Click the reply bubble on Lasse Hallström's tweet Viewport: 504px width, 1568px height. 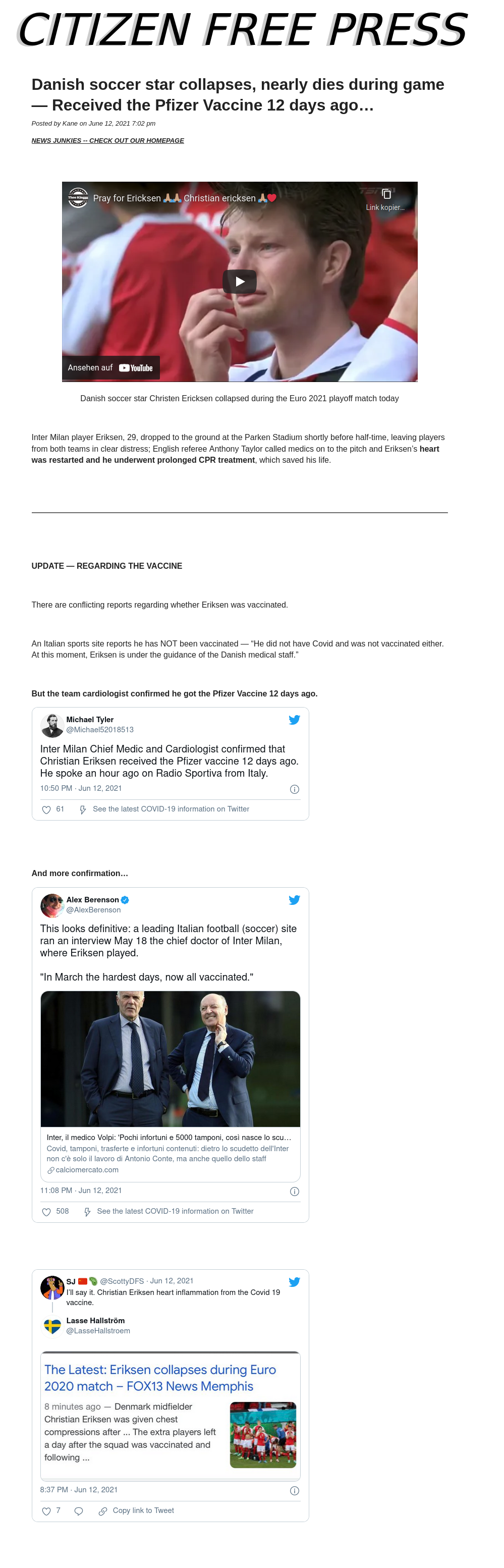(79, 1511)
